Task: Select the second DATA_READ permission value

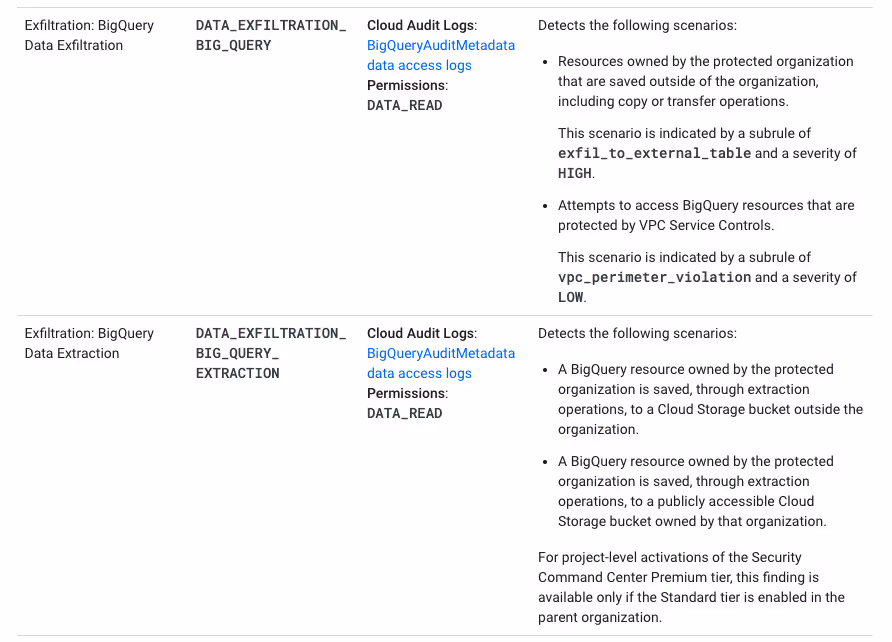Action: (404, 413)
